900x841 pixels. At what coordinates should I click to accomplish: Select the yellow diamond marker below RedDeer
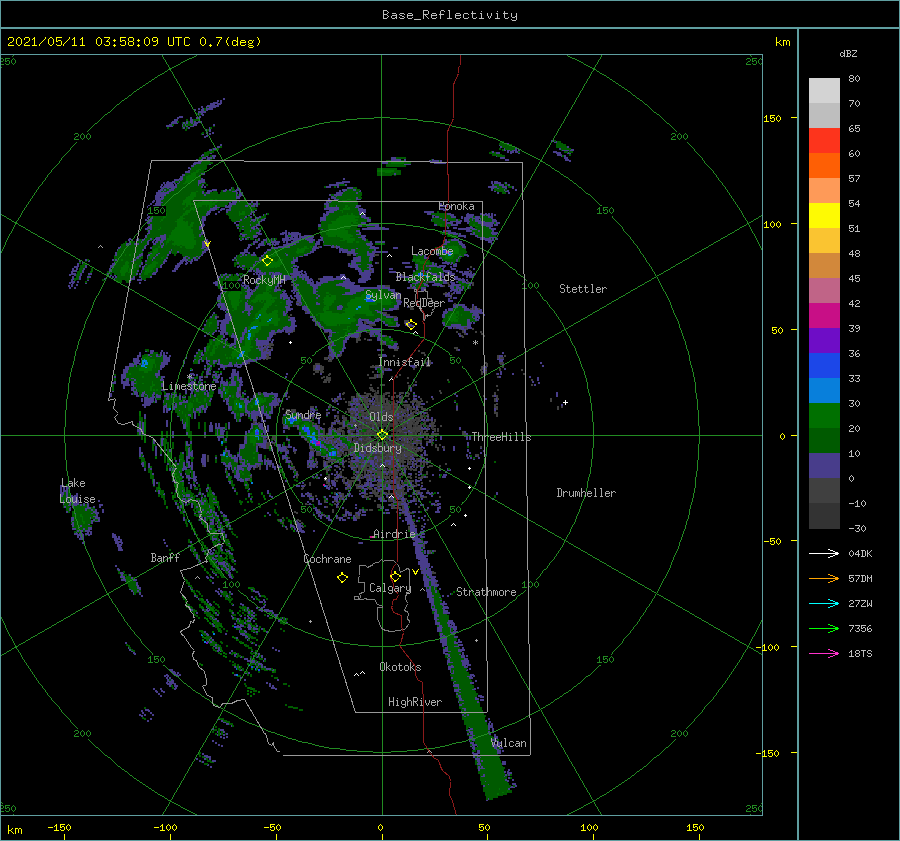[411, 325]
